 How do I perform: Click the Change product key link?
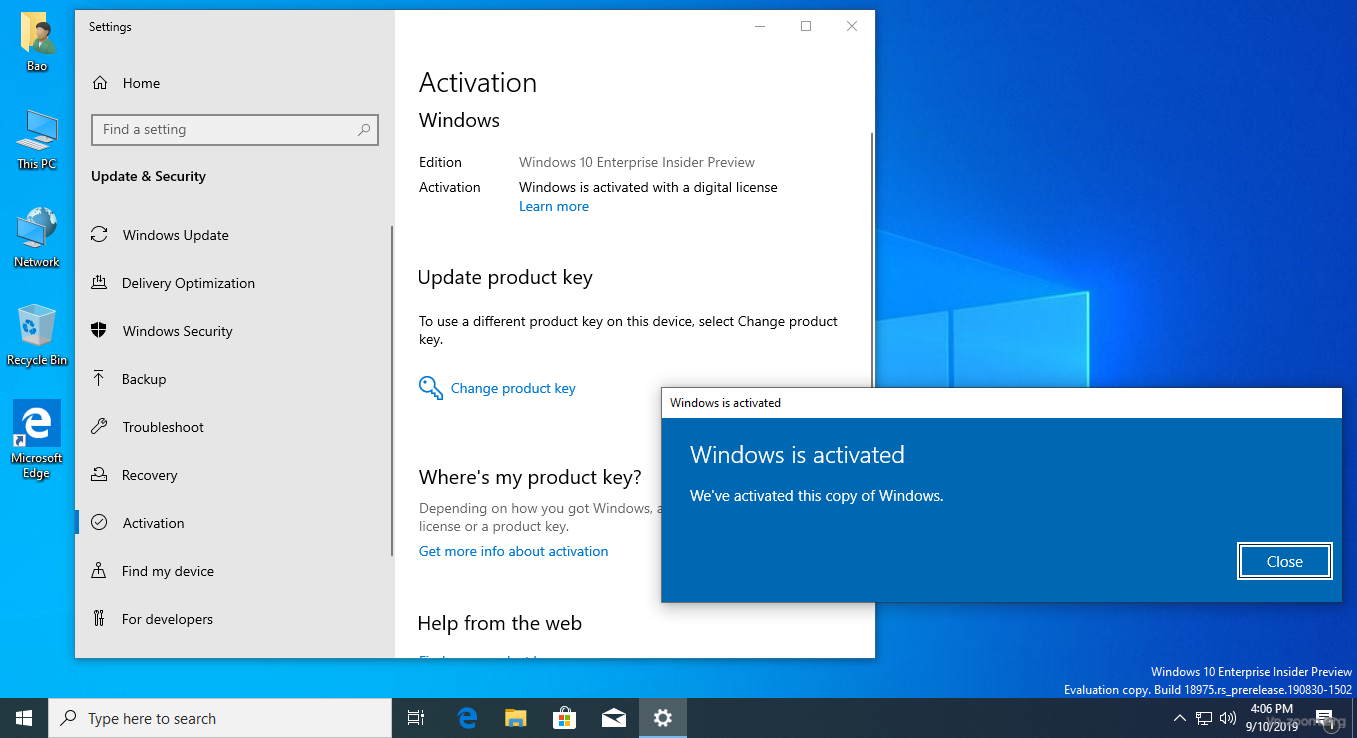click(x=513, y=388)
